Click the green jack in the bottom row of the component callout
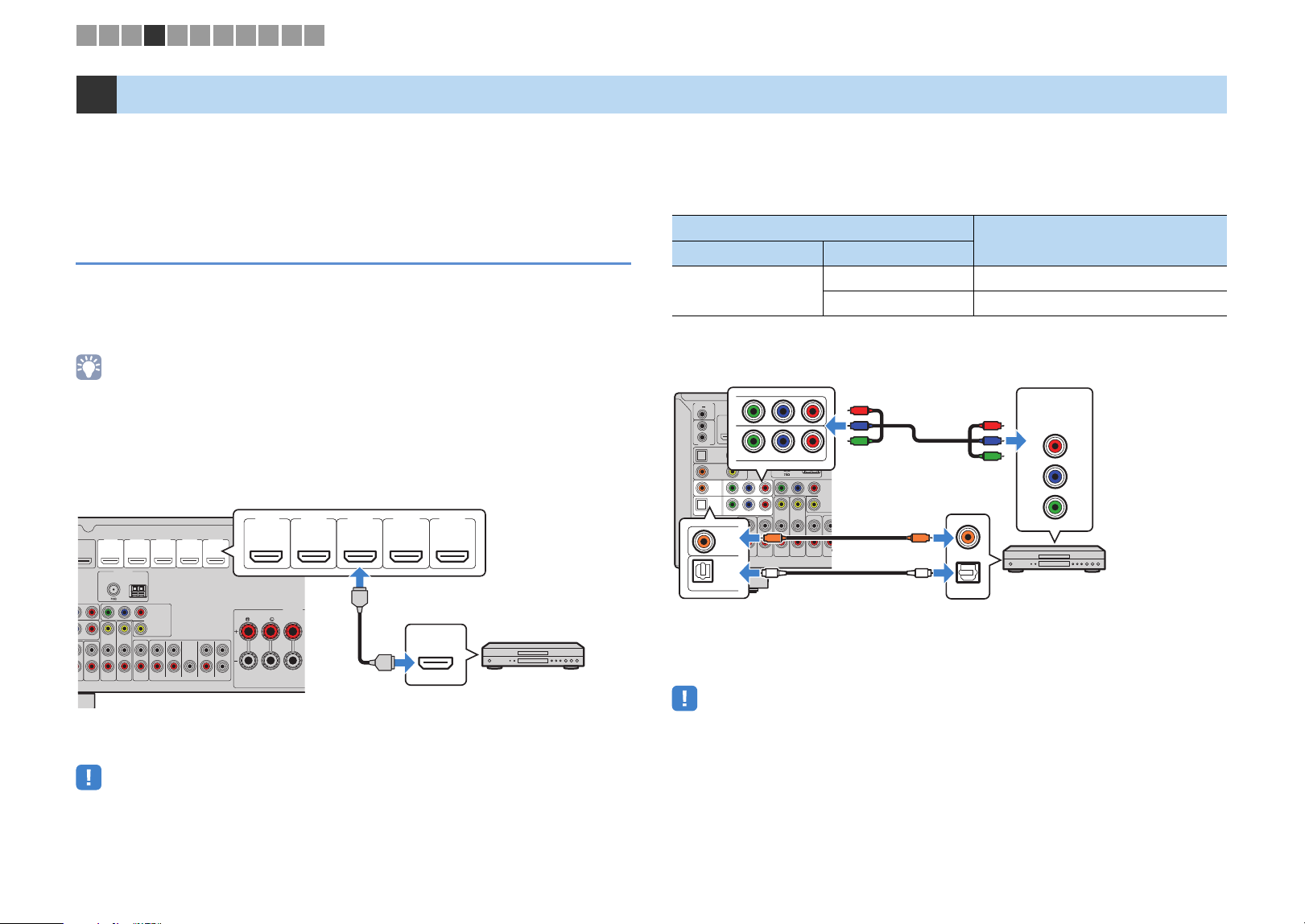 (x=753, y=442)
